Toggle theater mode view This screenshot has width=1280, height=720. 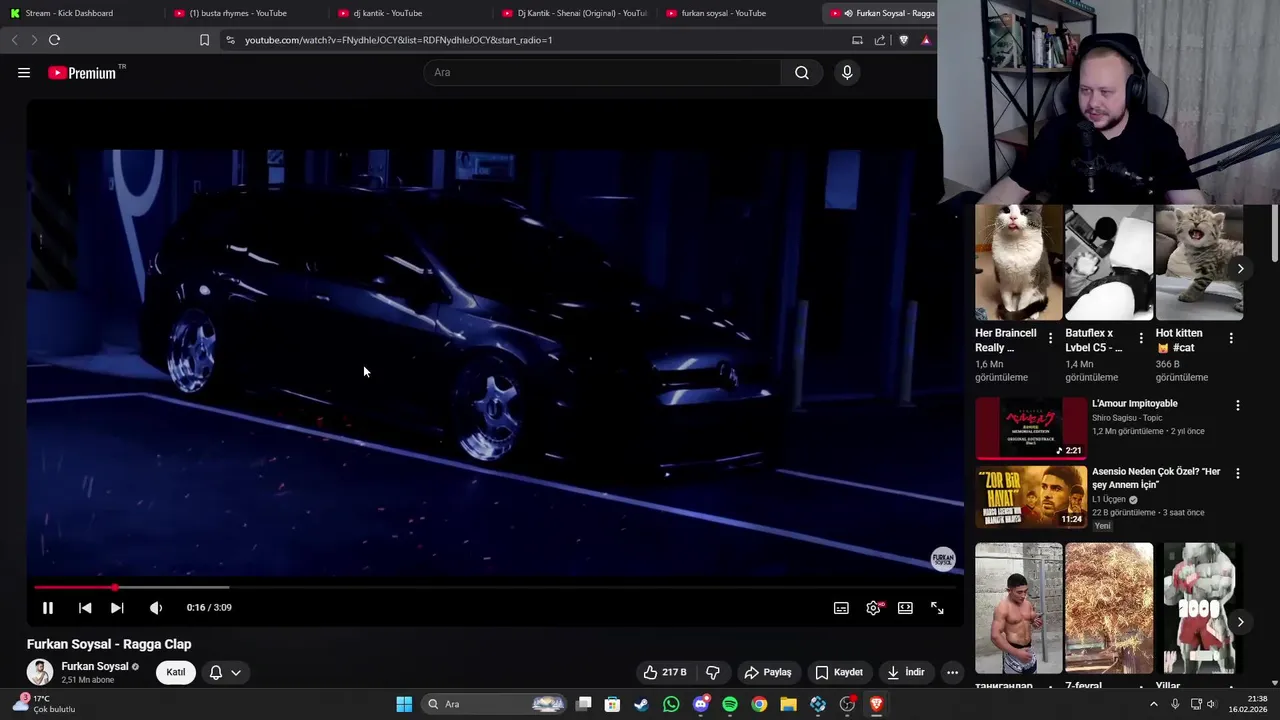905,608
